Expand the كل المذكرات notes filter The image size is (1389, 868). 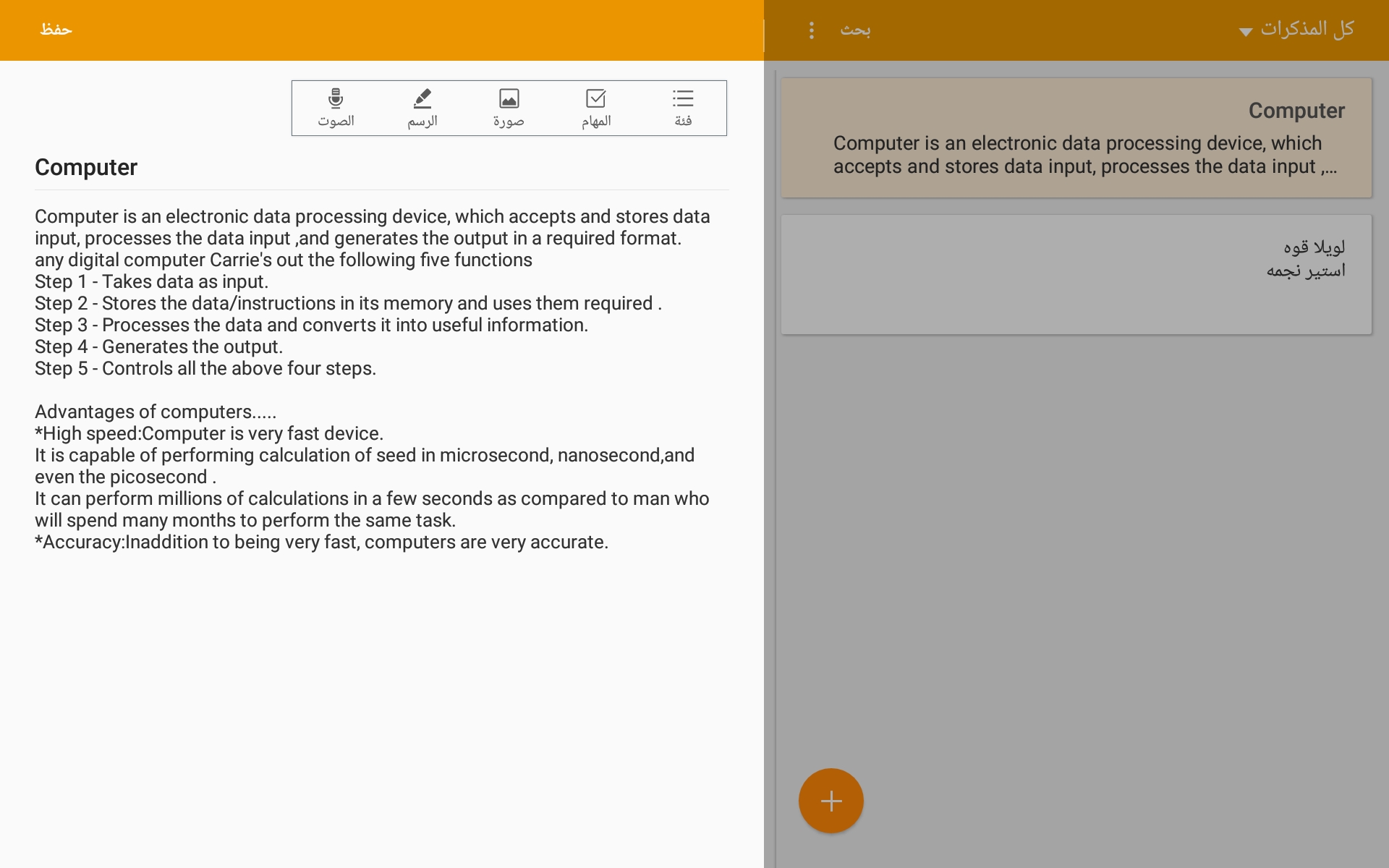[1307, 29]
